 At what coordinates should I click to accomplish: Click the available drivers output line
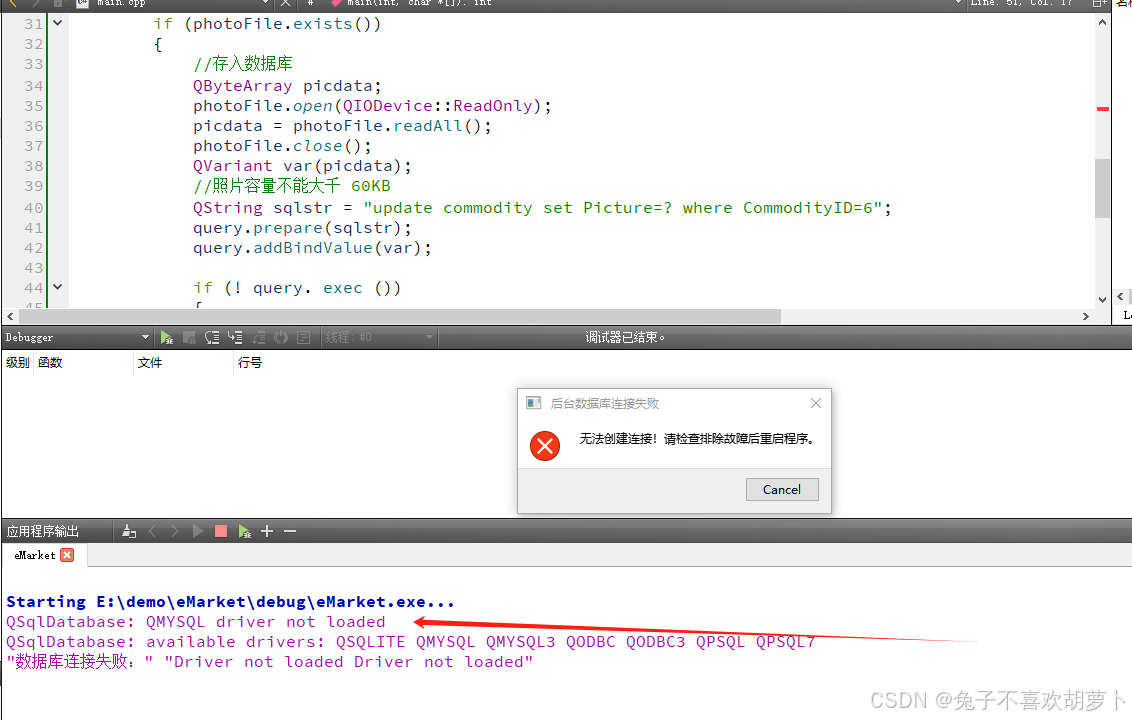click(x=410, y=642)
